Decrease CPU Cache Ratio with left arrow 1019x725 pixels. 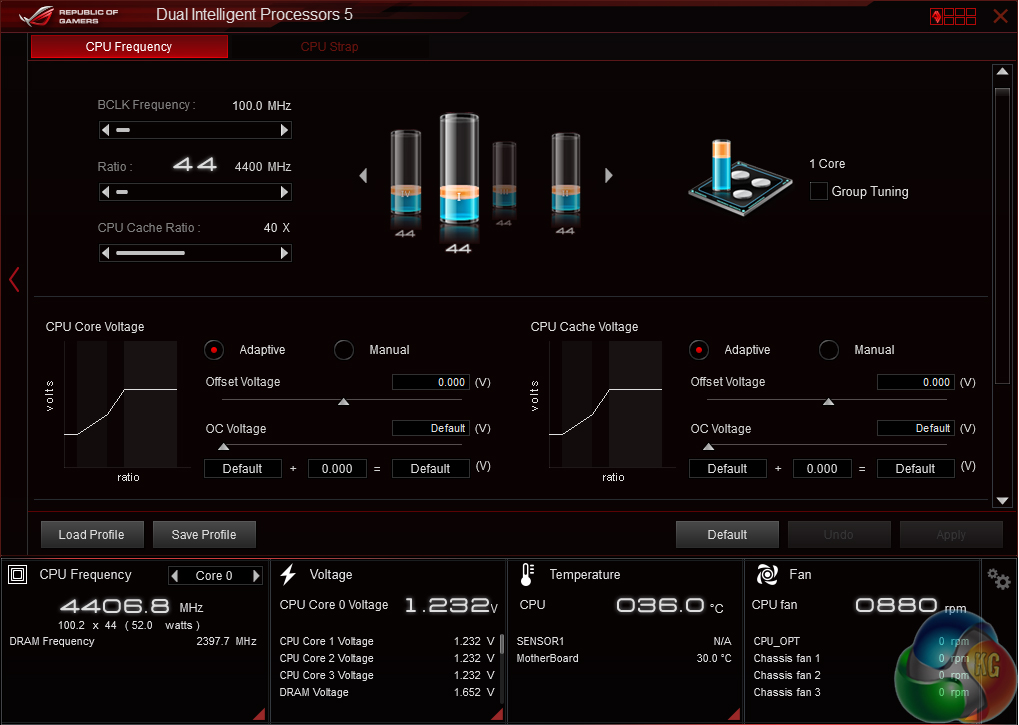coord(105,253)
